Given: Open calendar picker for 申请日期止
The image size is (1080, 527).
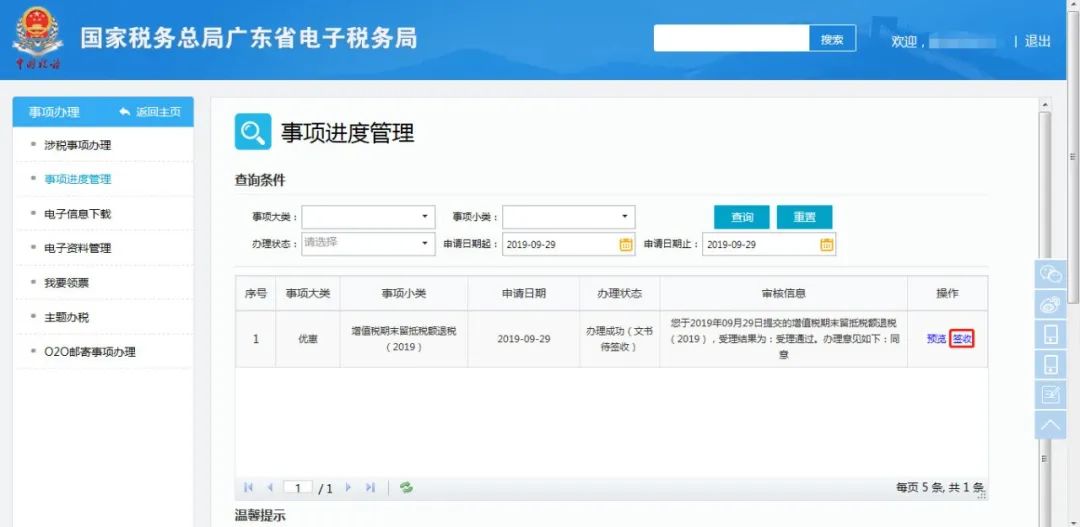Looking at the screenshot, I should pyautogui.click(x=827, y=245).
